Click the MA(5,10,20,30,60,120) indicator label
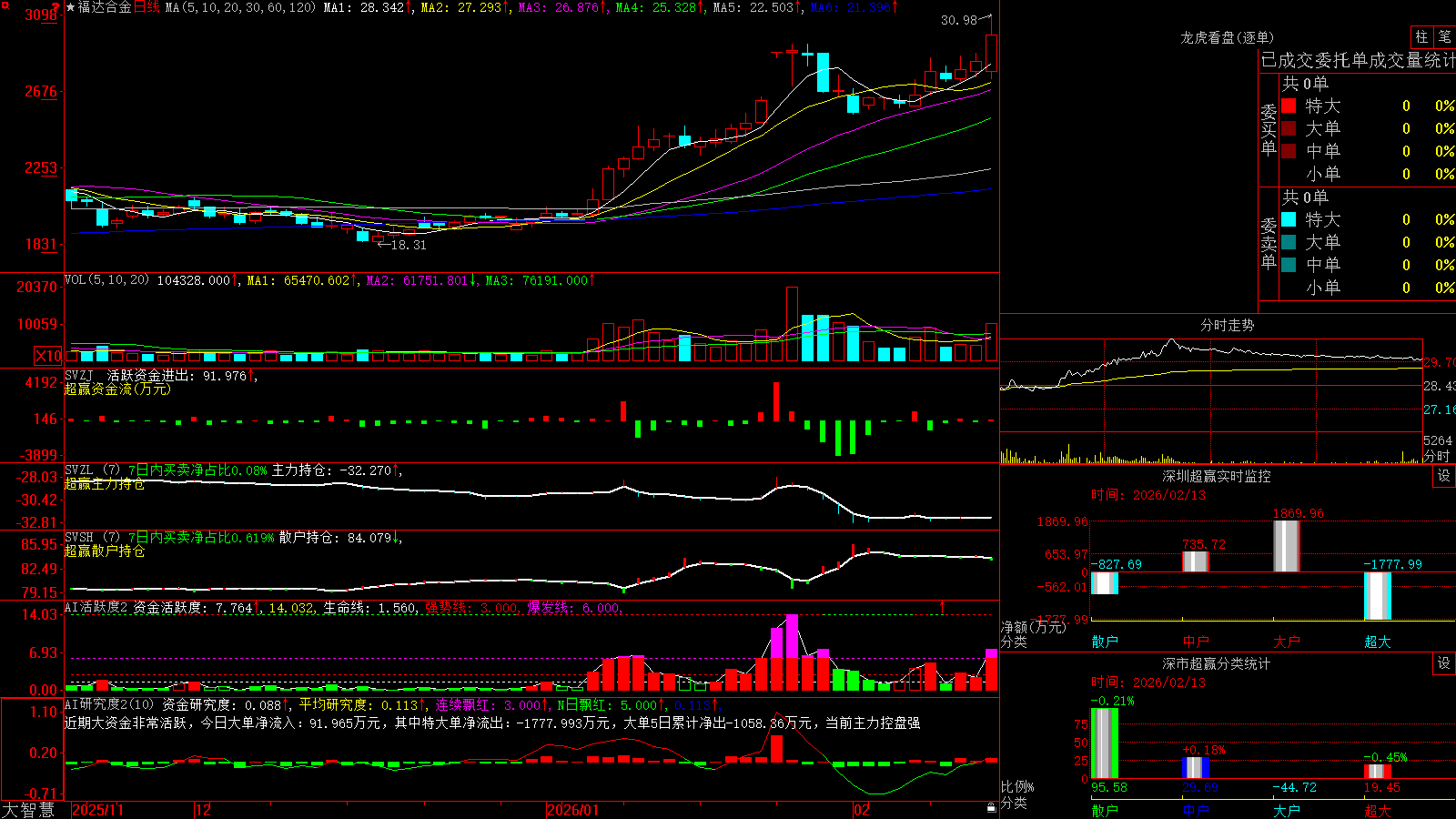Screen dimensions: 1456x819 [240, 7]
